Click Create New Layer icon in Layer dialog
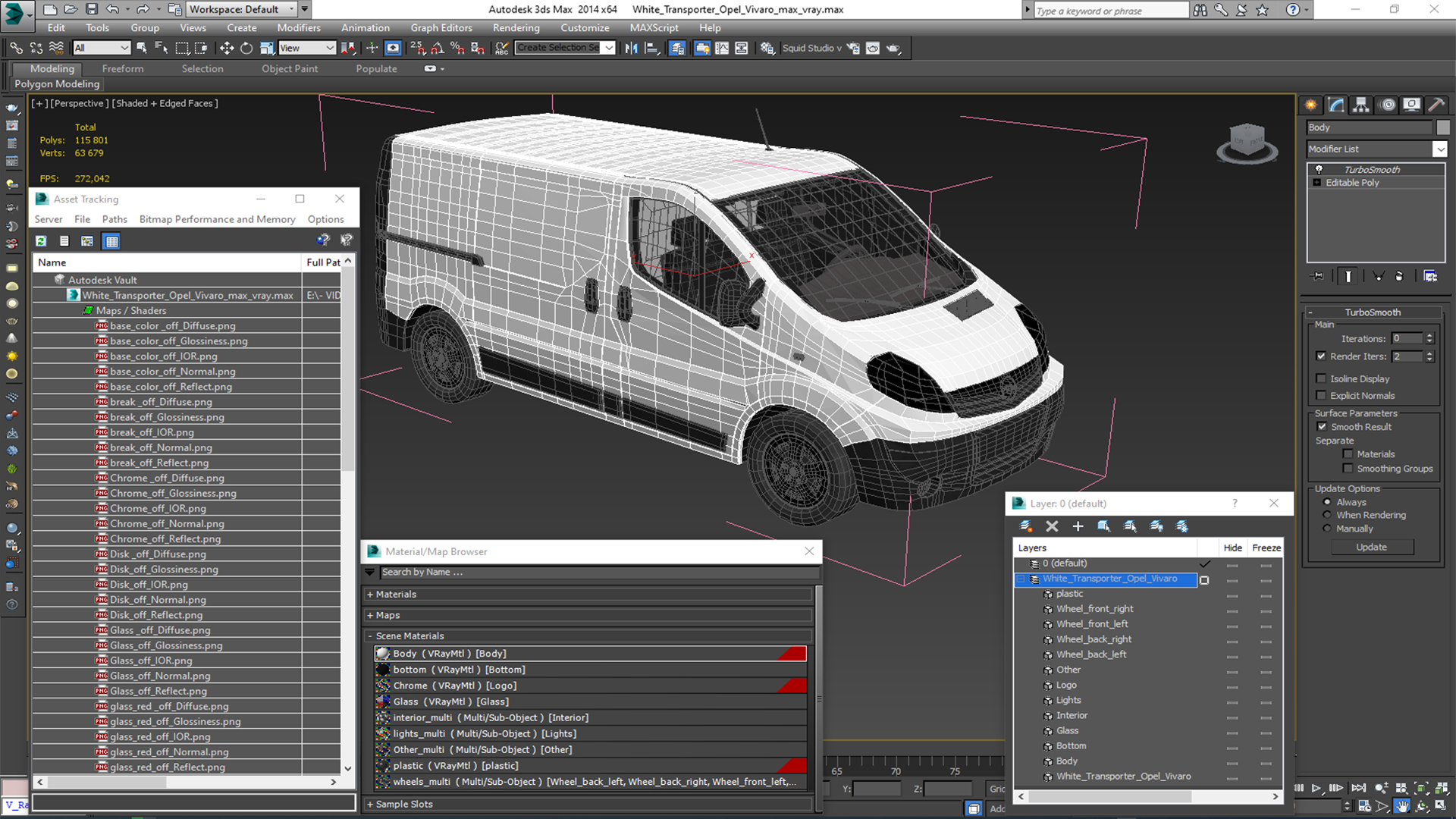This screenshot has width=1456, height=819. pyautogui.click(x=1026, y=526)
